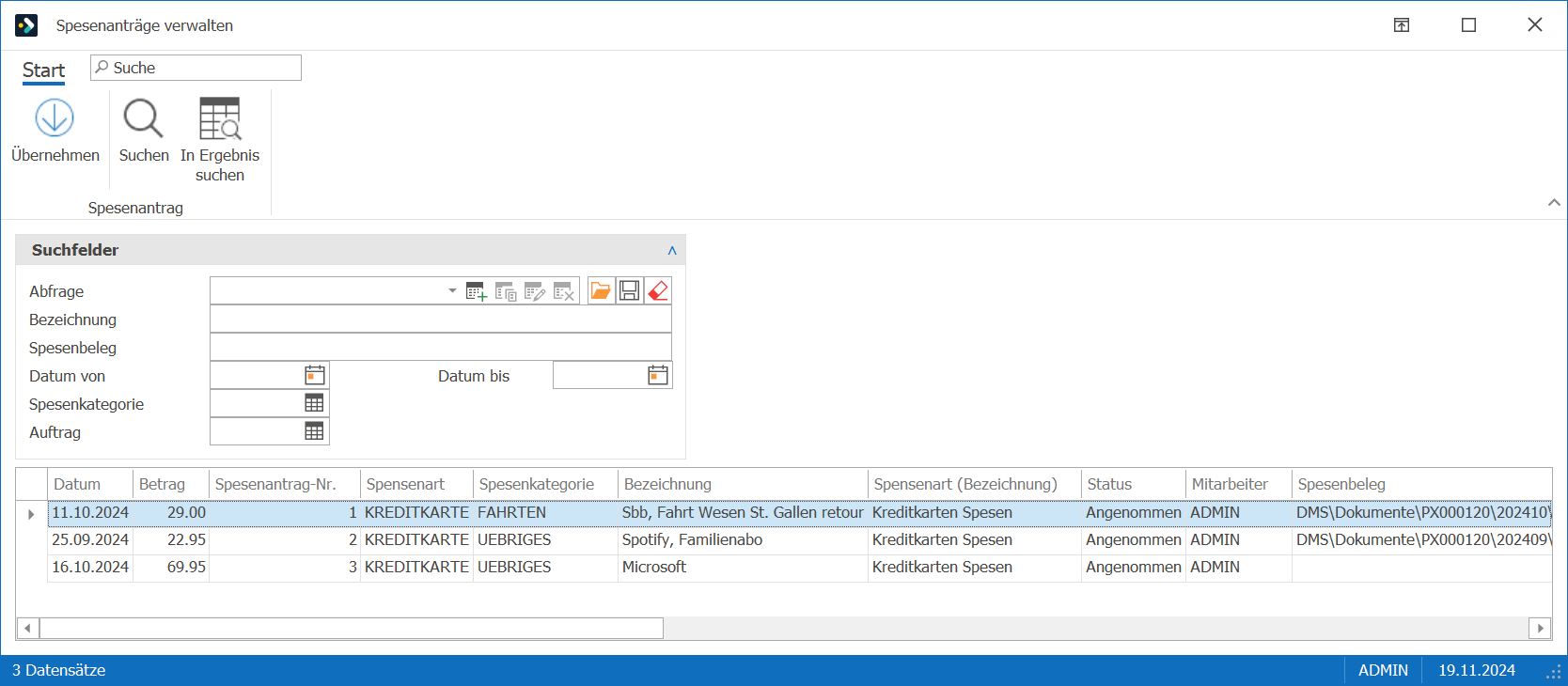The width and height of the screenshot is (1568, 686).
Task: Click the Suchen magnifier icon
Action: [x=144, y=118]
